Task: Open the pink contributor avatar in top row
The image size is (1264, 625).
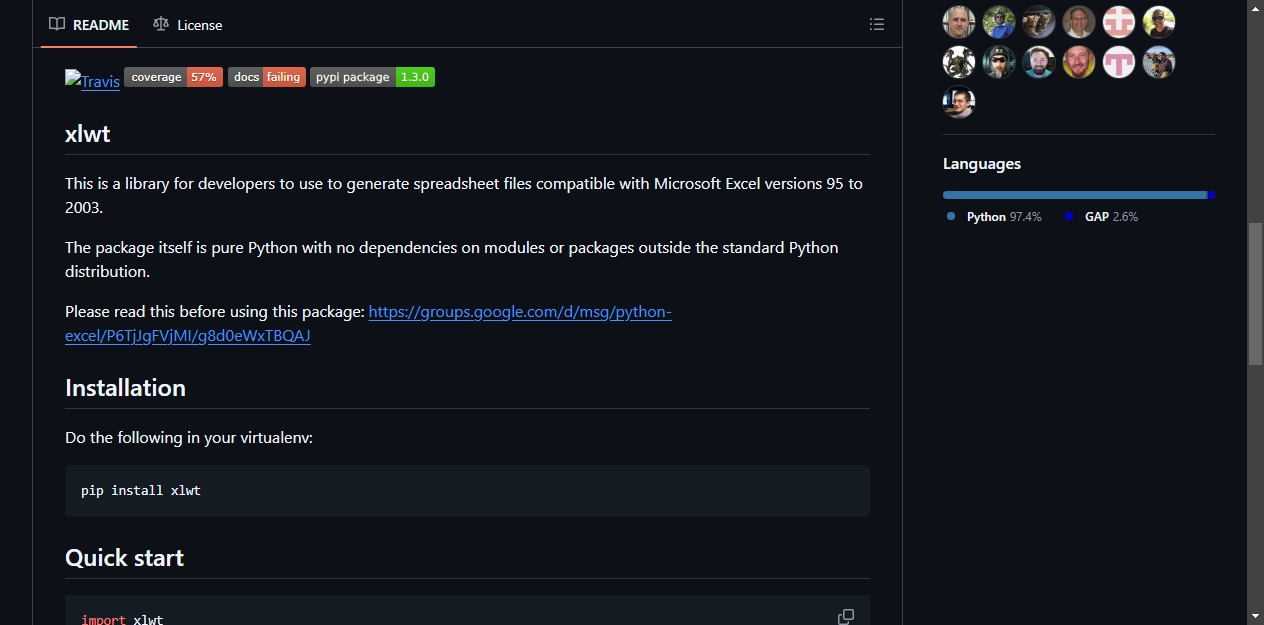Action: point(1119,22)
